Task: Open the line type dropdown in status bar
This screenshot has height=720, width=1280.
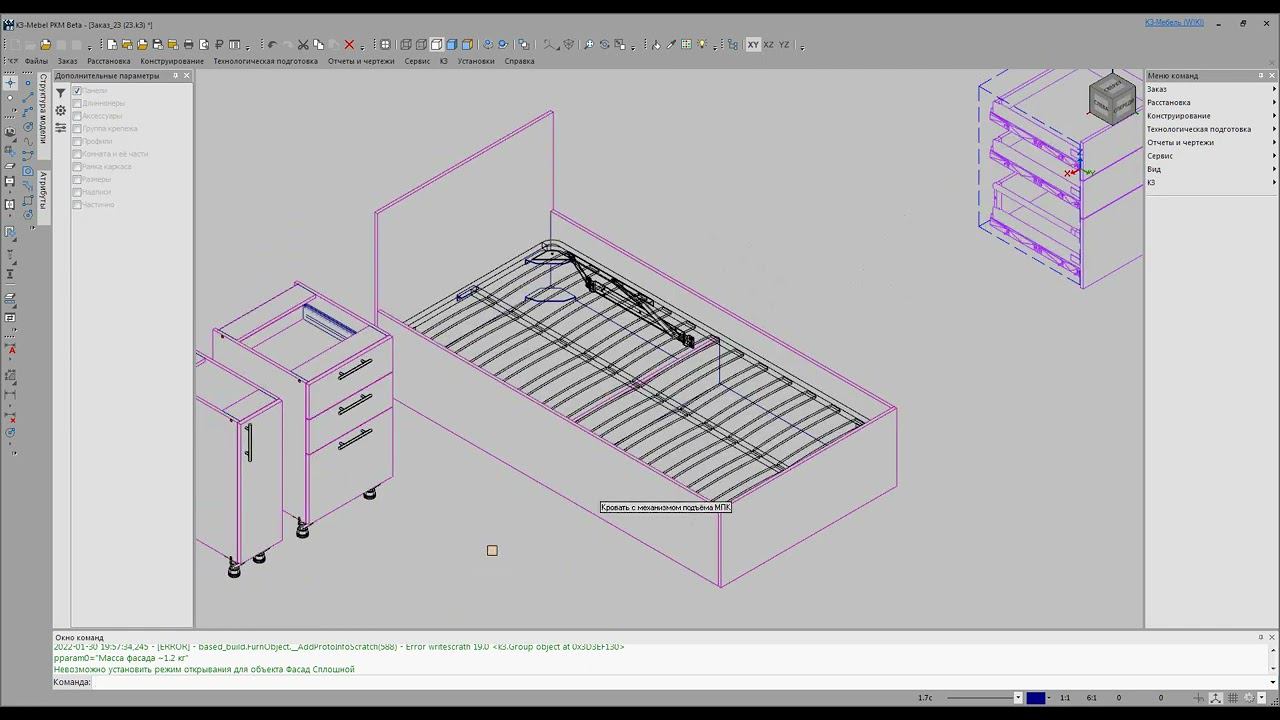Action: tap(1018, 698)
